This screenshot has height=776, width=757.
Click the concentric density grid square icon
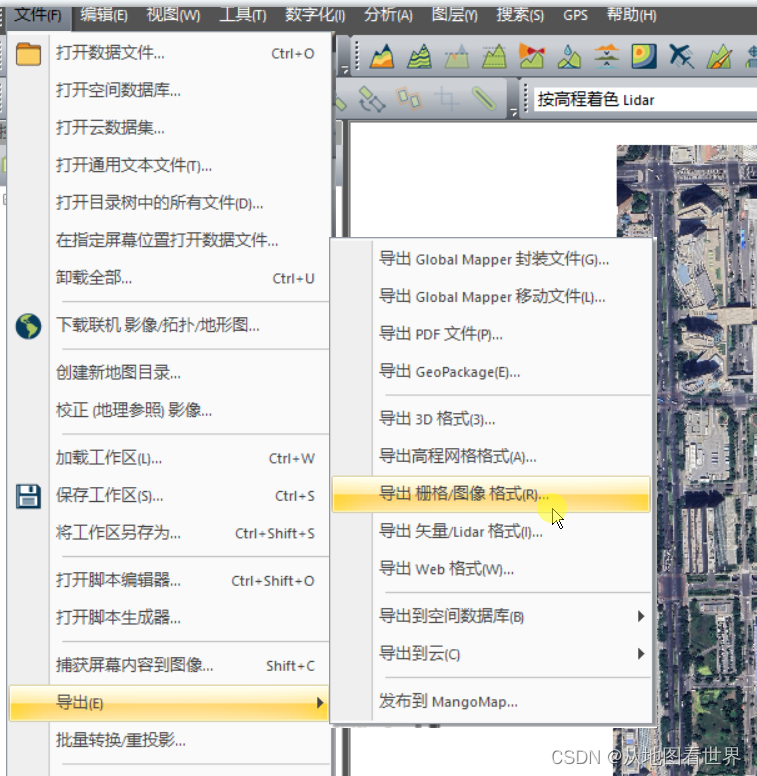point(644,56)
